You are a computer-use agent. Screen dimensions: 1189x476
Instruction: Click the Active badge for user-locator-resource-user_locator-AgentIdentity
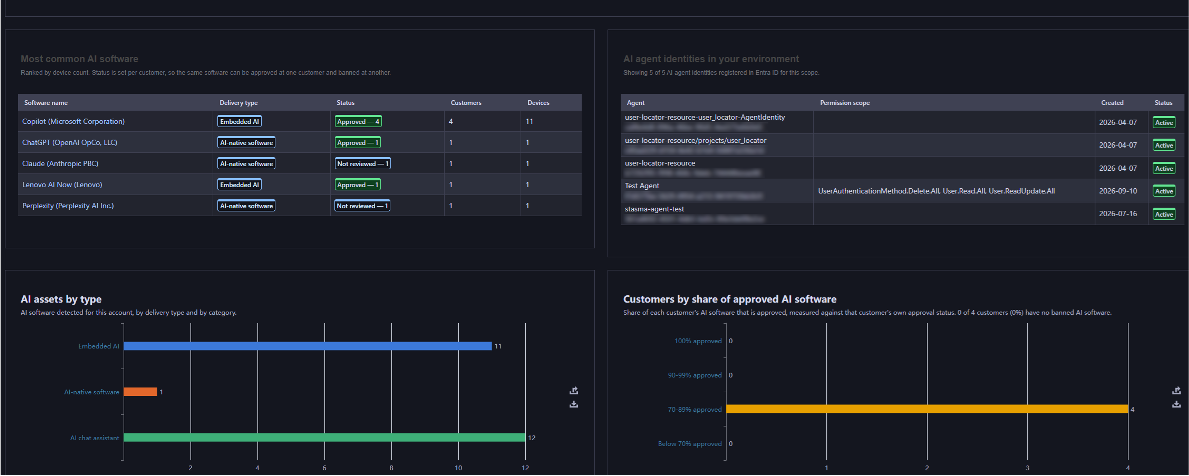(x=1164, y=122)
